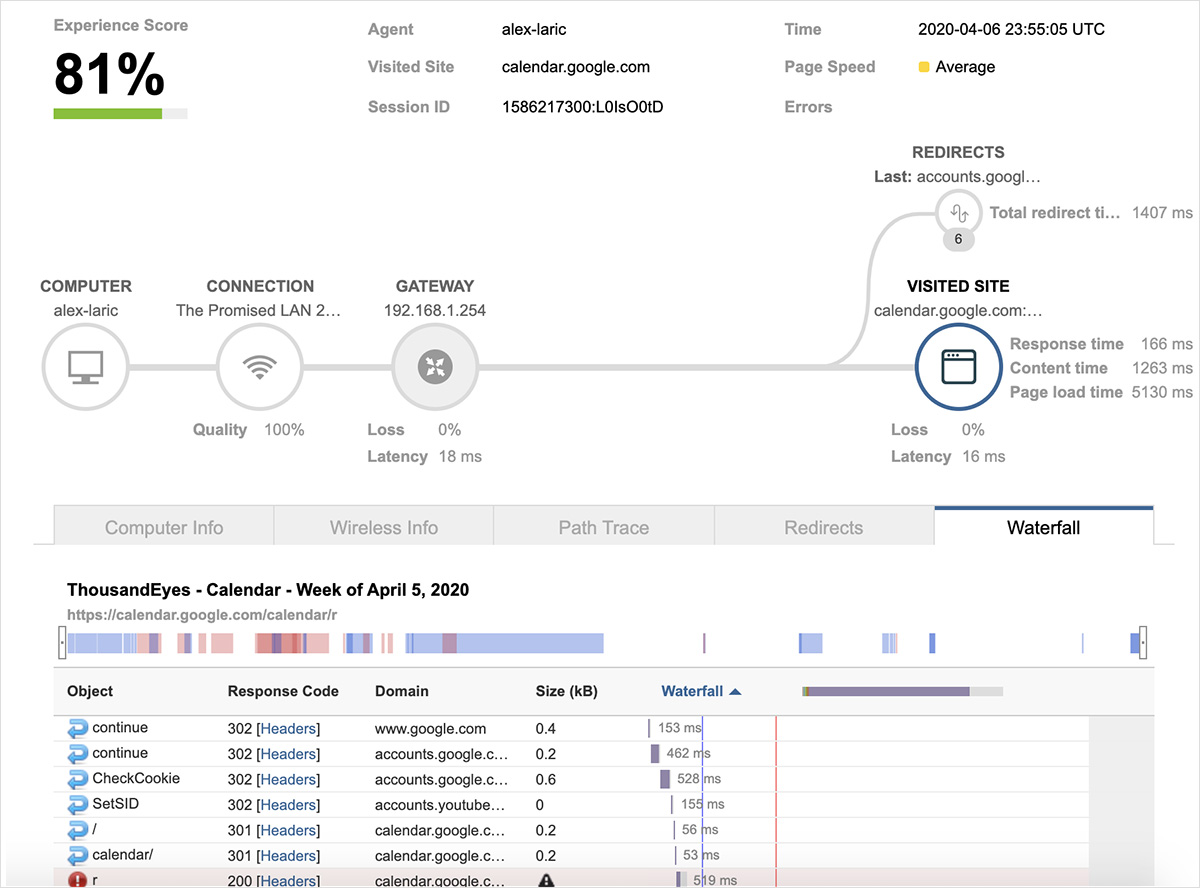Open the Computer Info tab
This screenshot has width=1200, height=888.
(164, 527)
